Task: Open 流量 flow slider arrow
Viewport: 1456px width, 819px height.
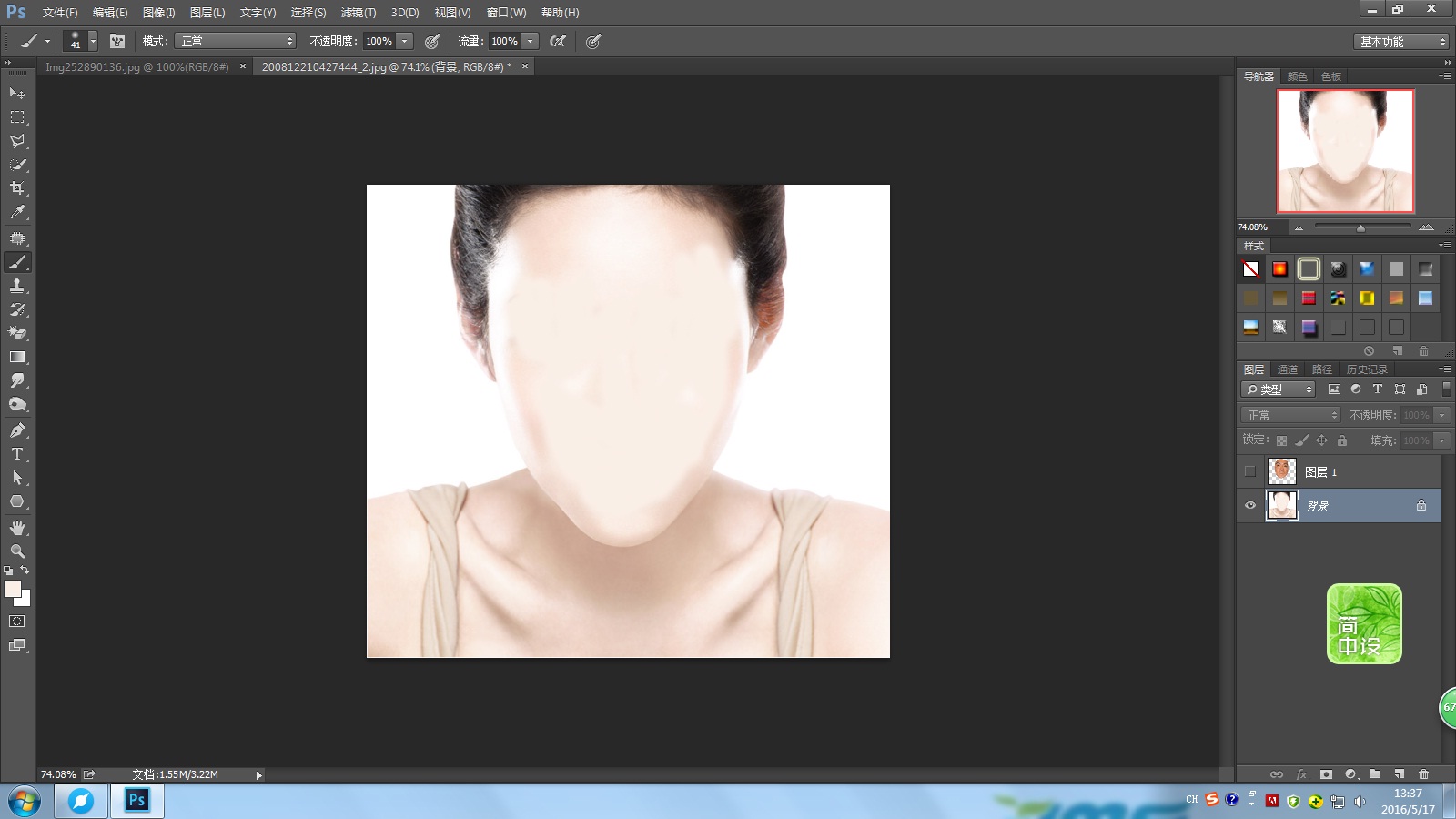Action: (x=531, y=41)
